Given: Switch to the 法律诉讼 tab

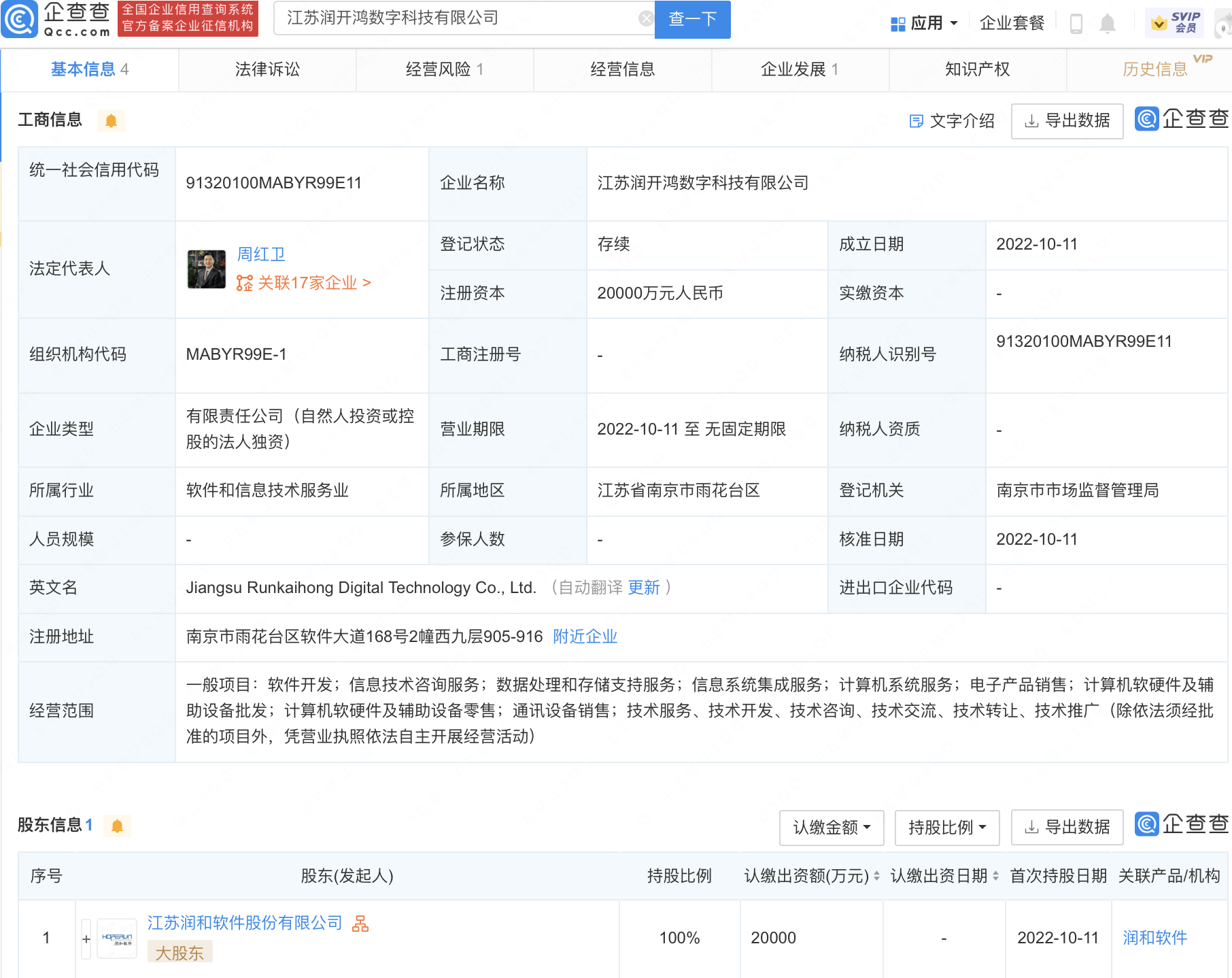Looking at the screenshot, I should (267, 69).
